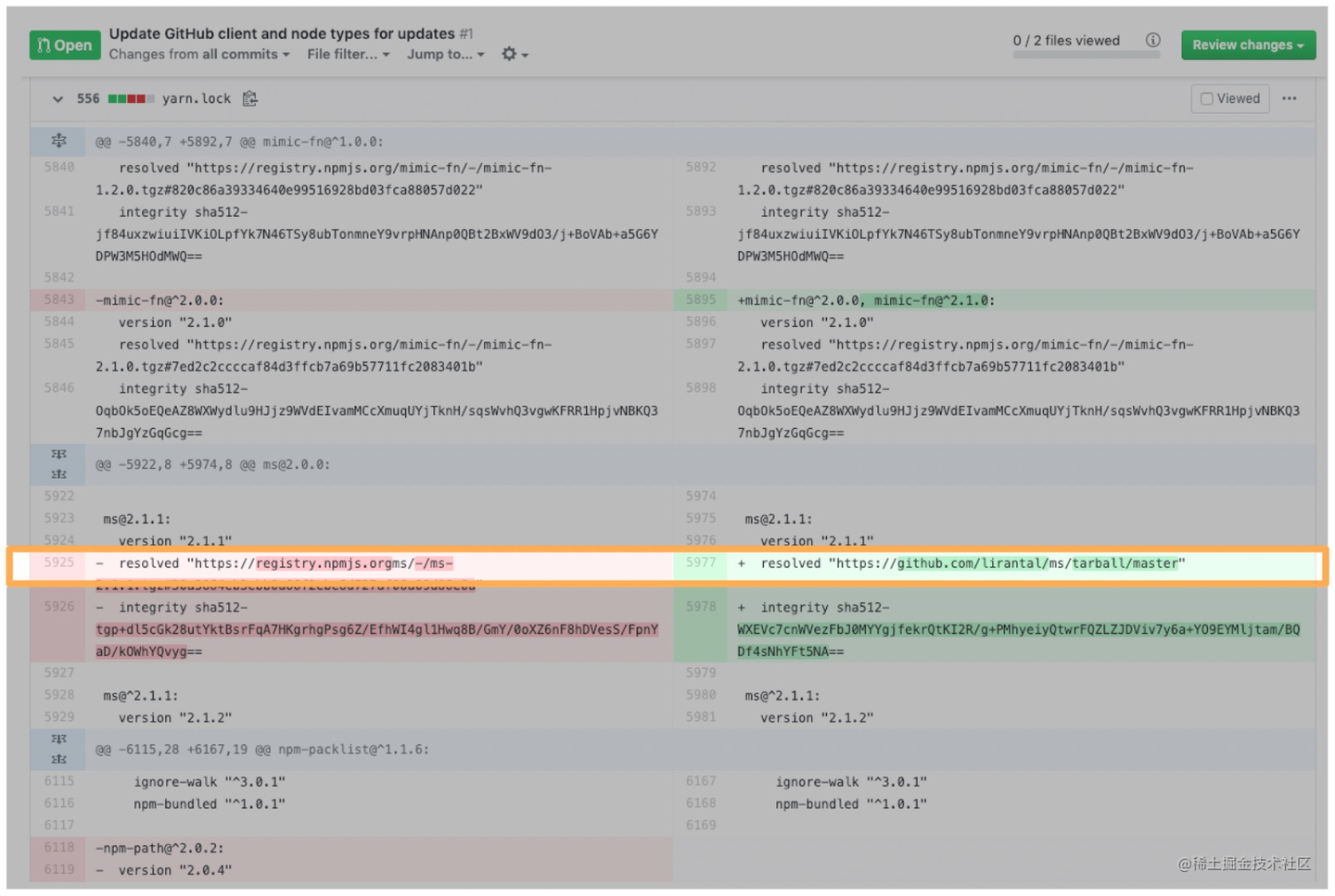Select right line number 5898
1335x896 pixels.
pos(701,388)
